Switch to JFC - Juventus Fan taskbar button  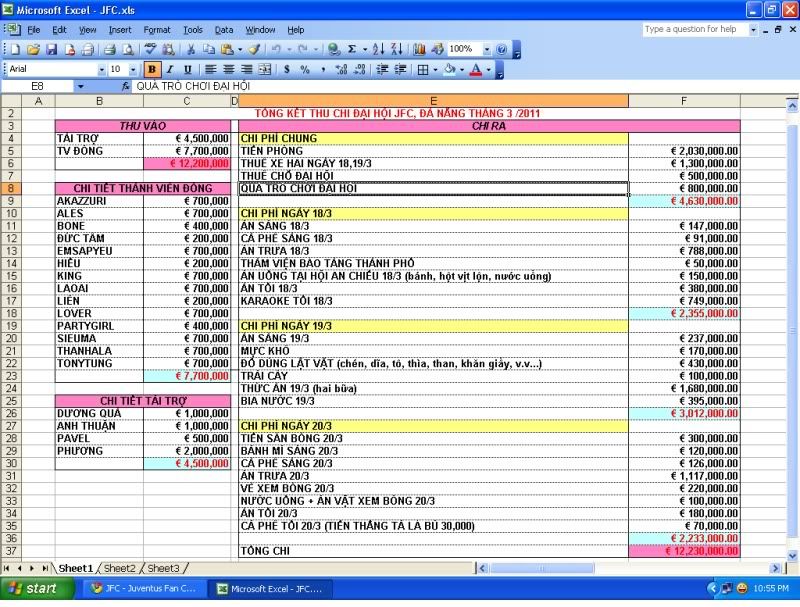pyautogui.click(x=144, y=588)
